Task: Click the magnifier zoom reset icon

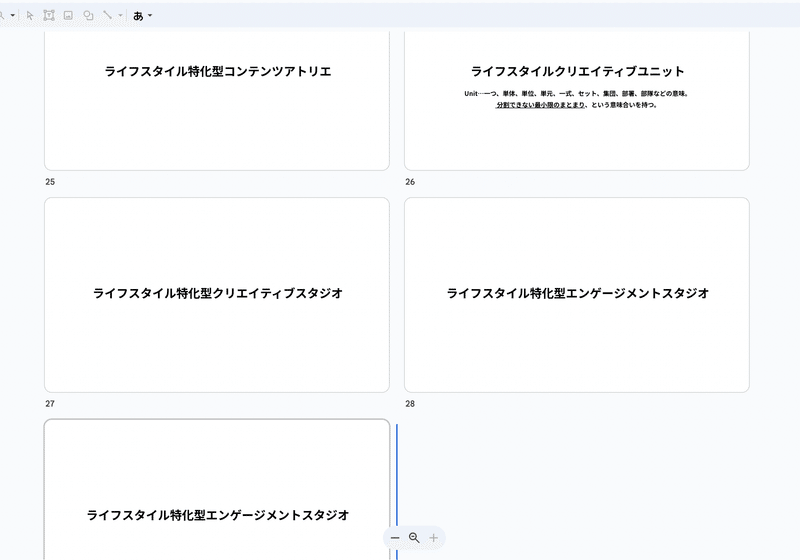Action: [414, 538]
